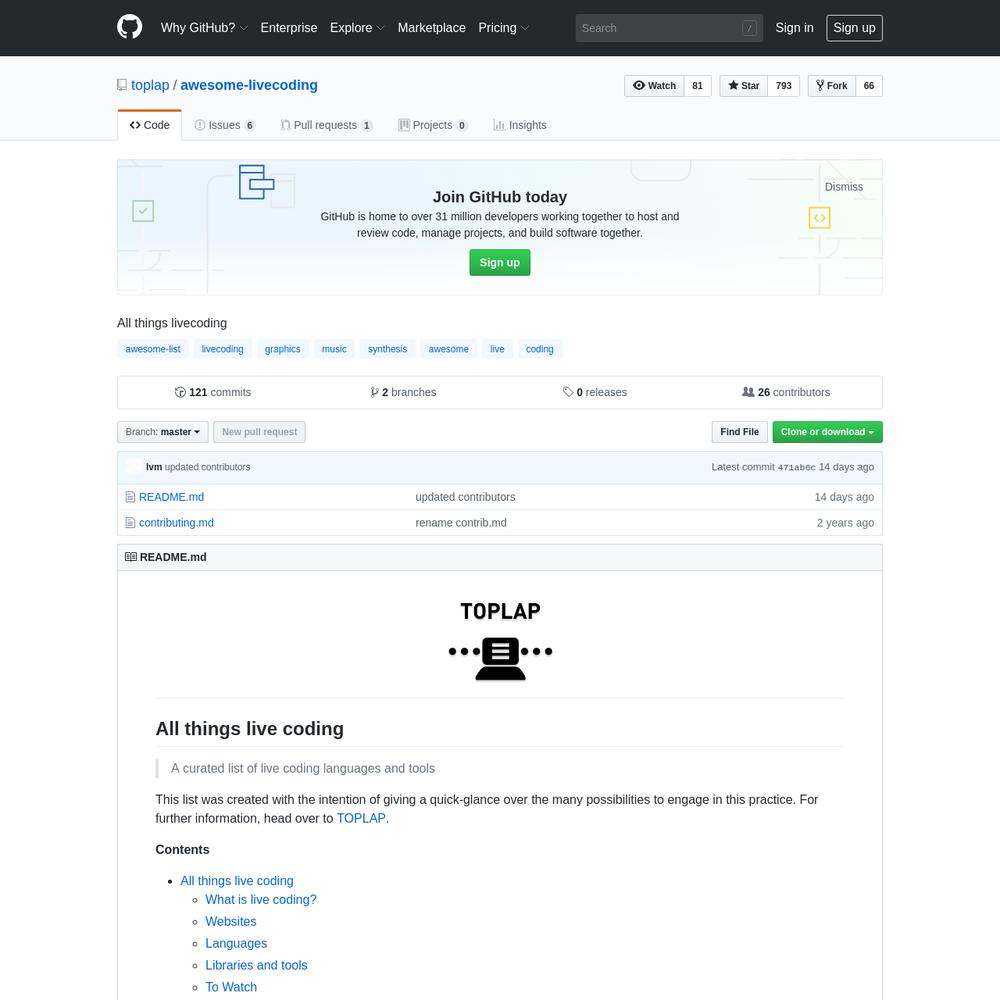Jump to 'Libraries and tools' section
The width and height of the screenshot is (1000, 1000).
pyautogui.click(x=256, y=965)
